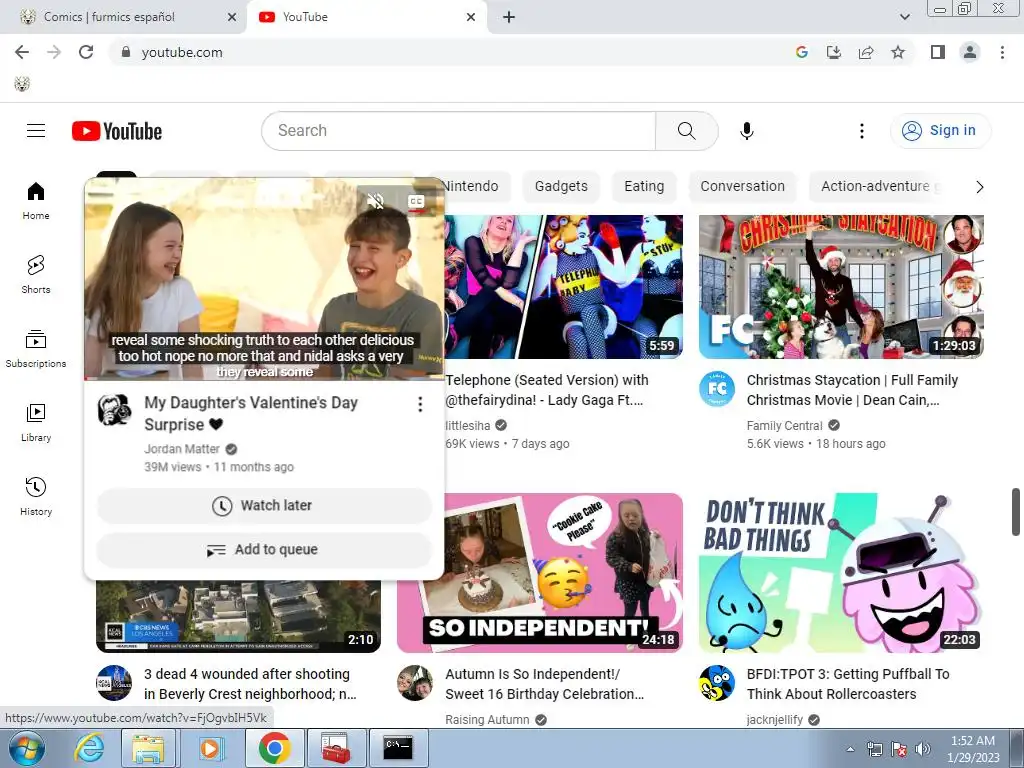
Task: Open BFDI:TPOT 3 Getting Puffball video title
Action: click(848, 684)
